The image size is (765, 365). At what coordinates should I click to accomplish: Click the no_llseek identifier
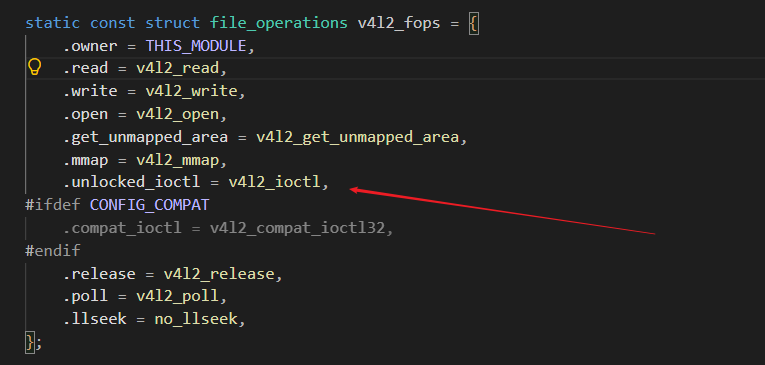point(196,319)
